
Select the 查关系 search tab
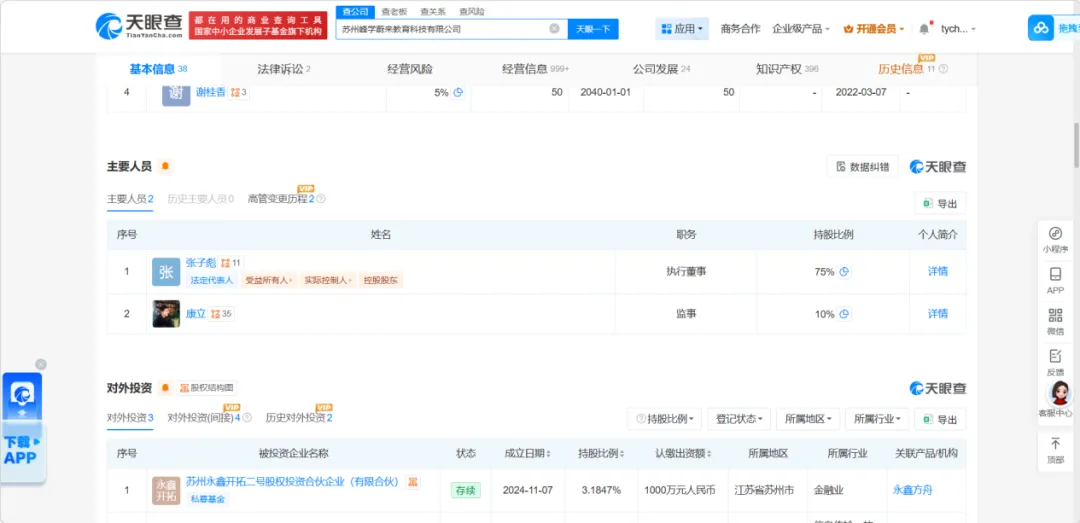pos(433,11)
